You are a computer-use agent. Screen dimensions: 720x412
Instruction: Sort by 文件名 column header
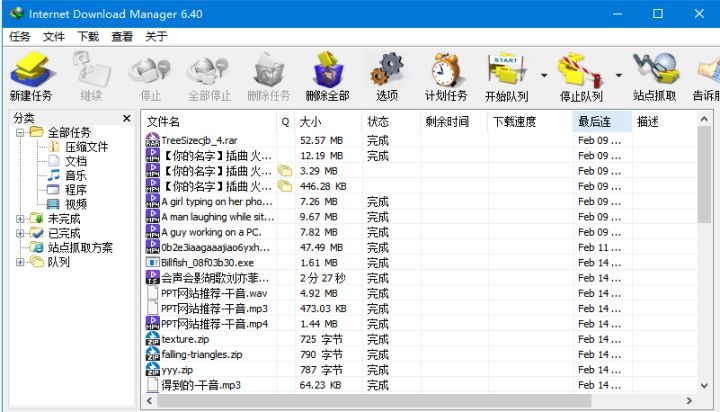pos(209,122)
